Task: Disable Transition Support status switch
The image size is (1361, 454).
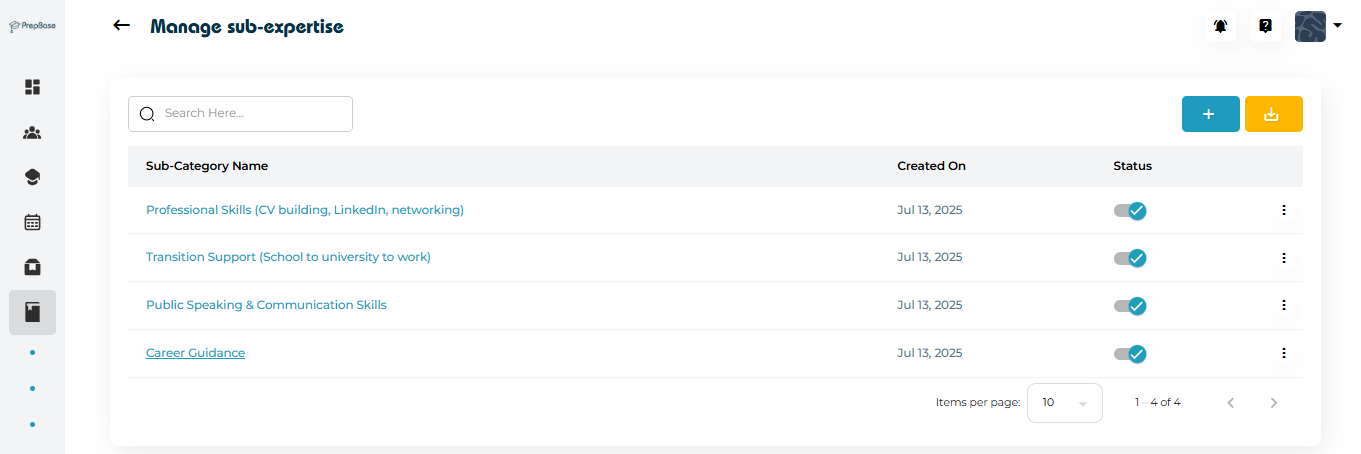Action: coord(1130,258)
